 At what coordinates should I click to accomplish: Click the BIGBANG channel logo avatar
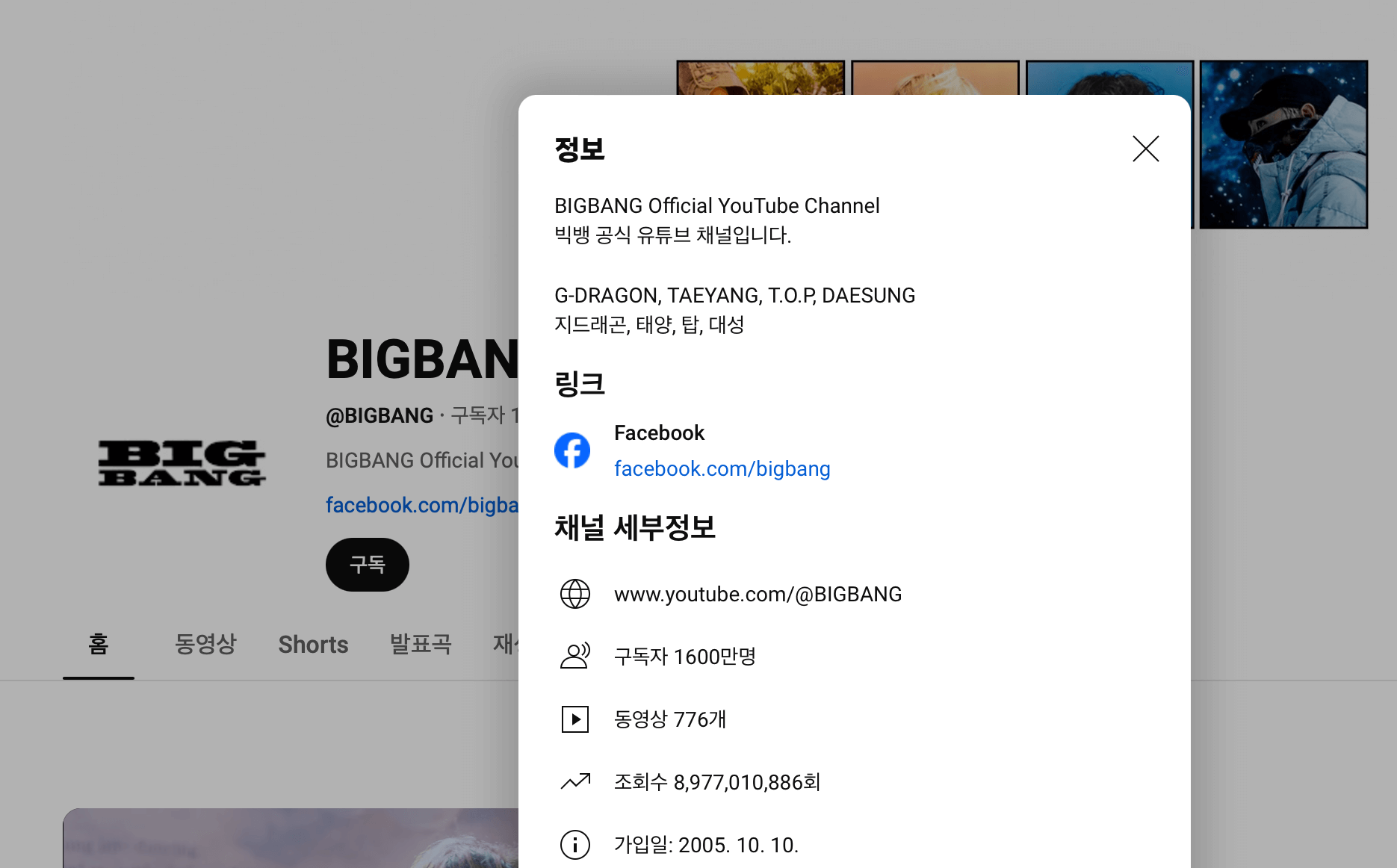pos(182,463)
